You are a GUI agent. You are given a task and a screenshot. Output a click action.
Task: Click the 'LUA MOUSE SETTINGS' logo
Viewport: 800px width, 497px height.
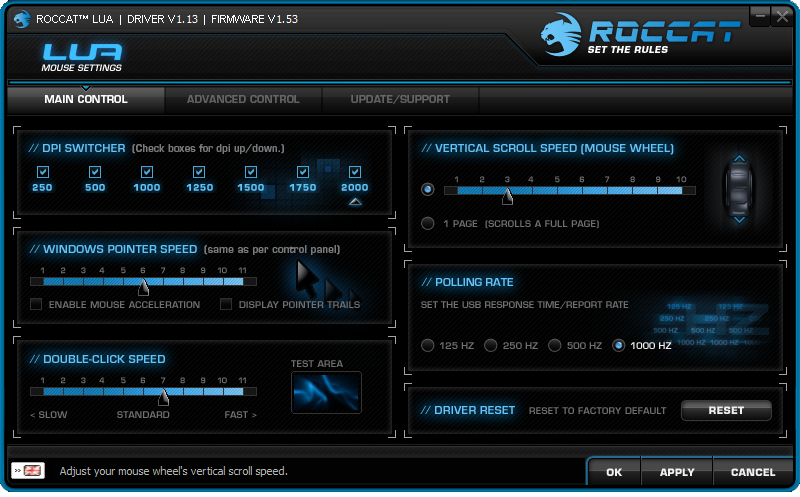[82, 57]
